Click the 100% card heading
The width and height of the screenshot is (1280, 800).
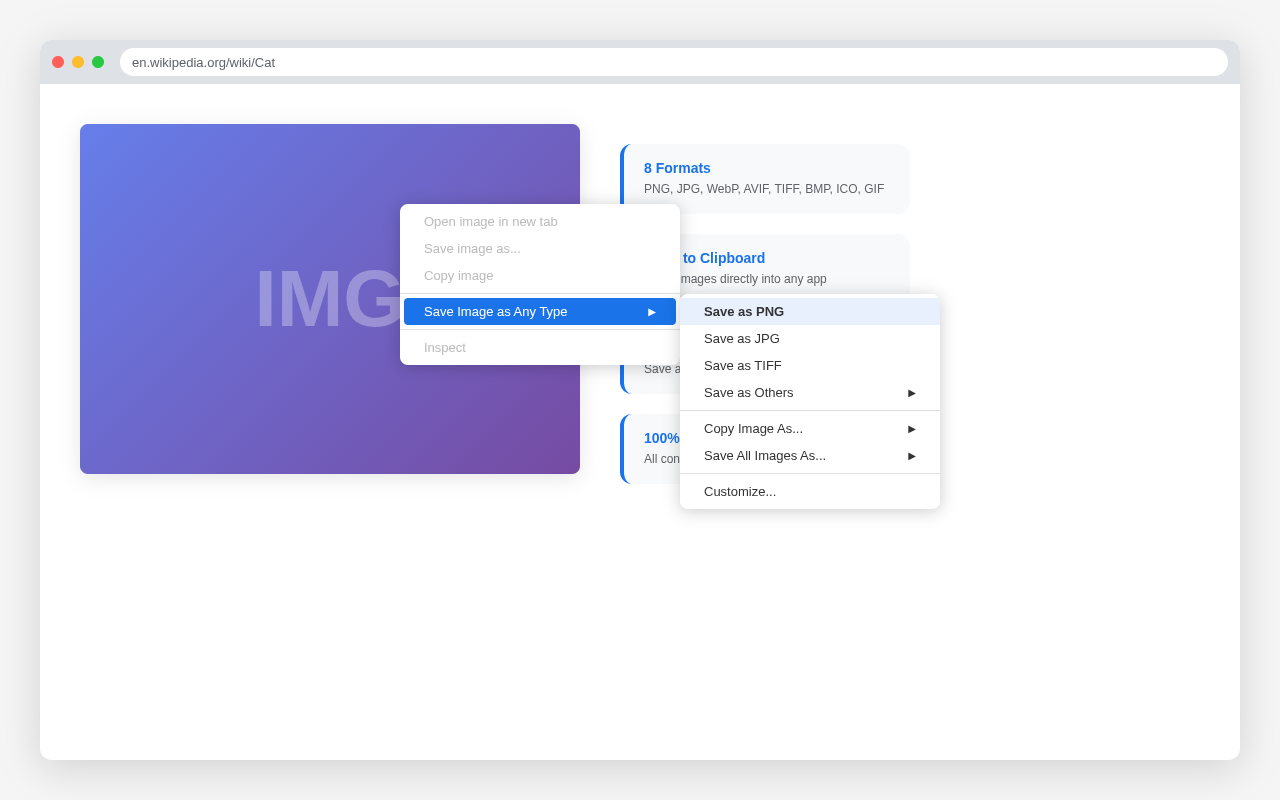pos(662,438)
